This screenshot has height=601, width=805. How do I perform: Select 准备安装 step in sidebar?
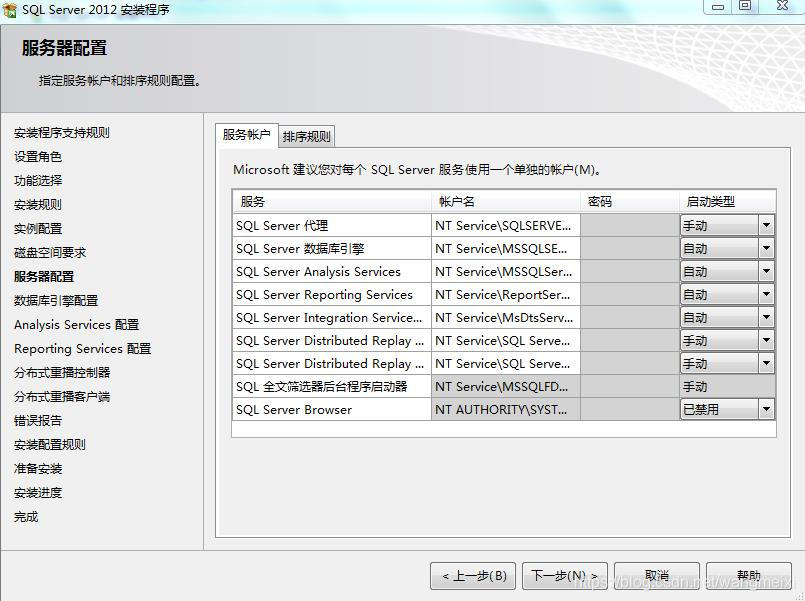pyautogui.click(x=38, y=469)
